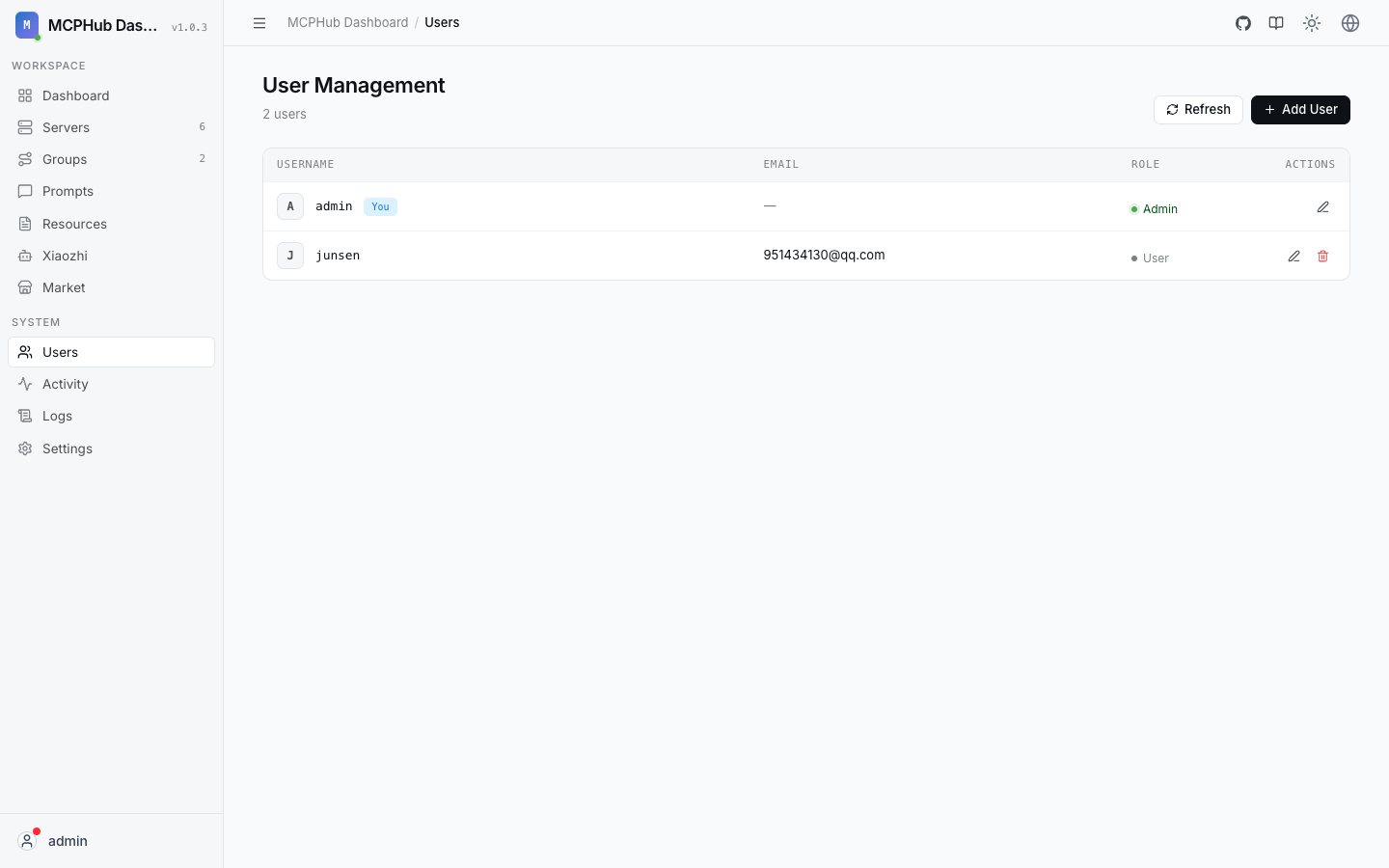
Task: Click the MCPHub logo icon
Action: 27,25
